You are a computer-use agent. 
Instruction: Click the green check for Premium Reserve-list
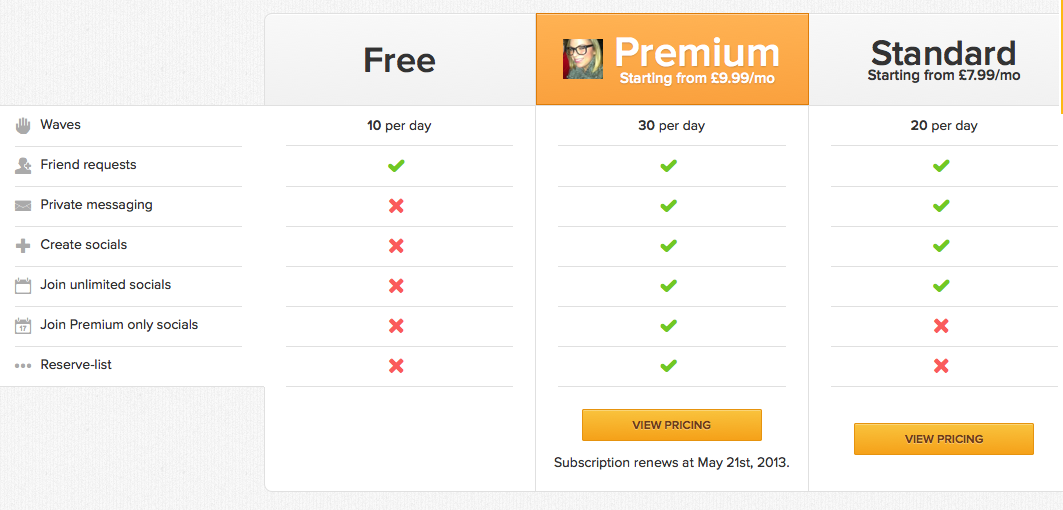click(x=669, y=366)
